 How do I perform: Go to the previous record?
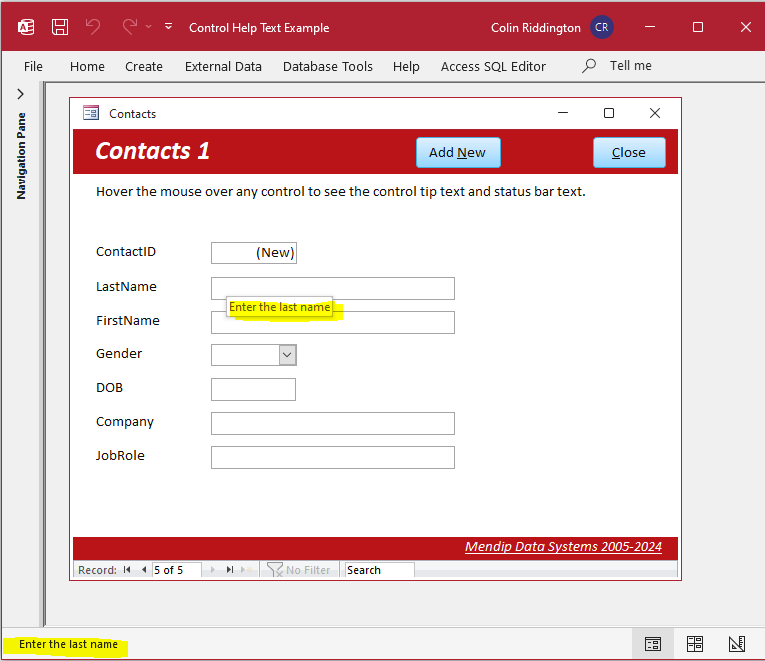click(x=143, y=569)
